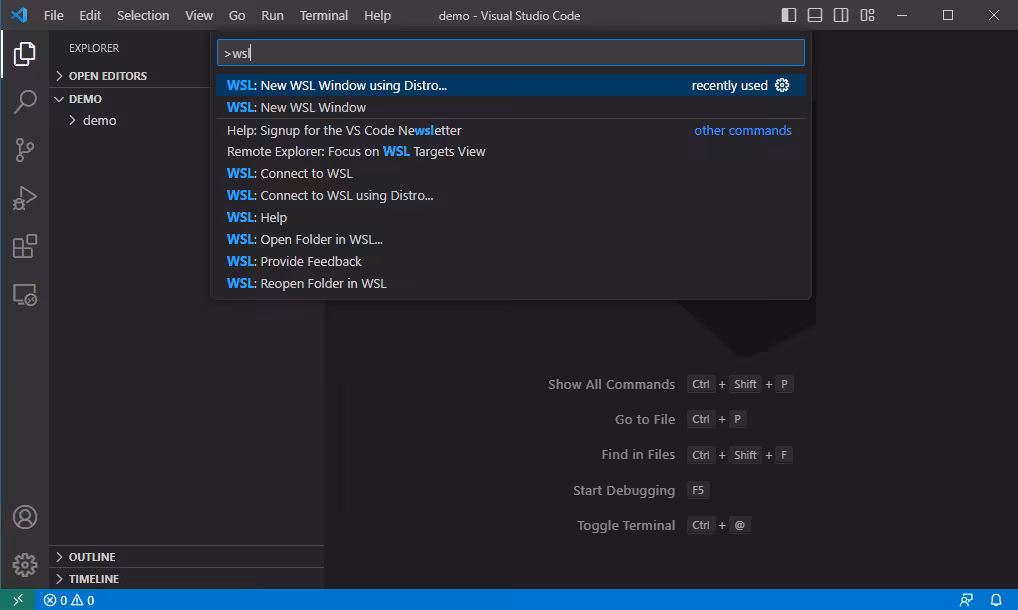This screenshot has height=610, width=1018.
Task: Open the errors and warnings status item
Action: point(69,600)
